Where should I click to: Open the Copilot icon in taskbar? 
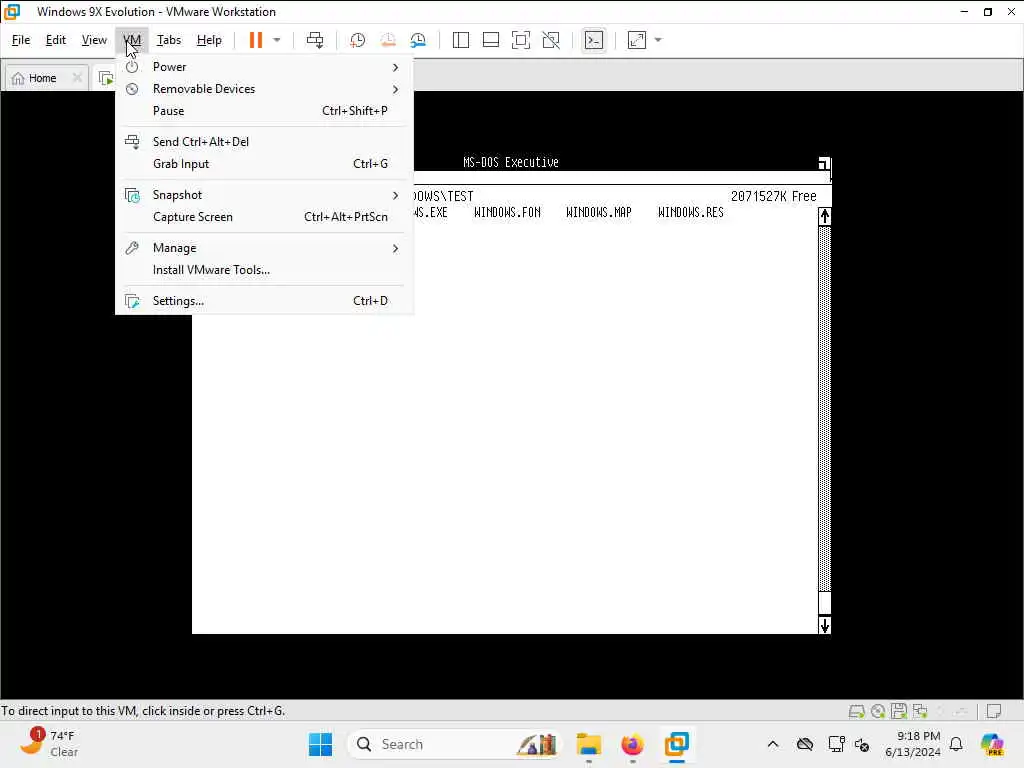pyautogui.click(x=992, y=744)
